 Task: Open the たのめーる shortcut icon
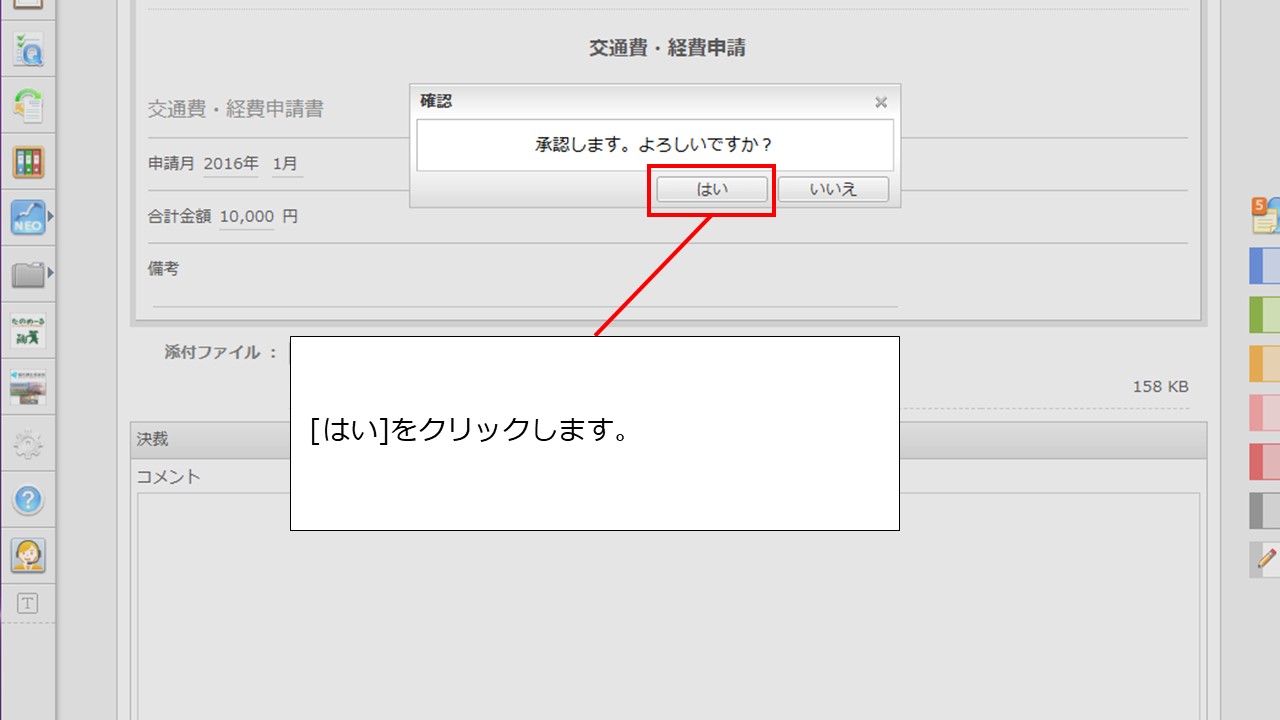click(x=28, y=330)
